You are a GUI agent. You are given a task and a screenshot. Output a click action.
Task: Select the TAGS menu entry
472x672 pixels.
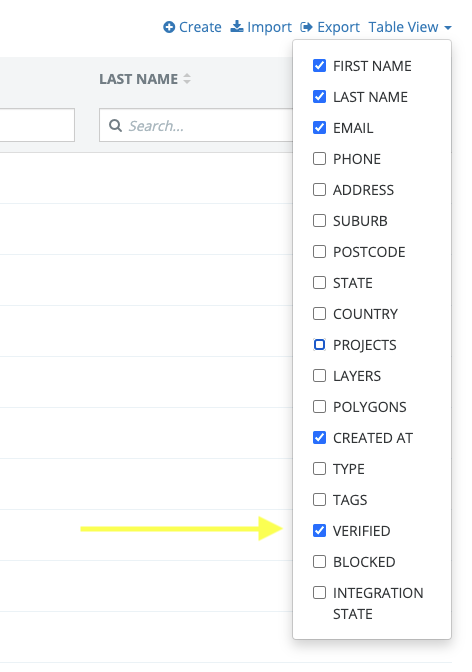click(x=350, y=500)
